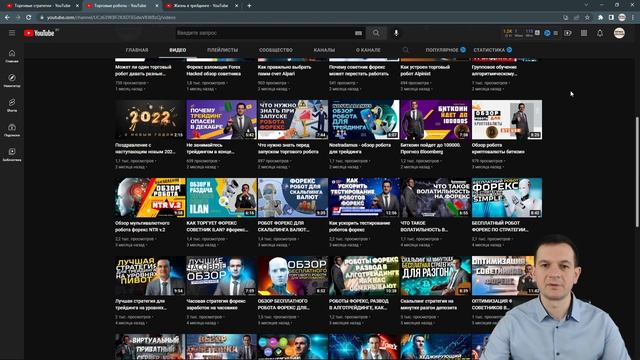The height and width of the screenshot is (360, 640).
Task: Click the page vertical scrollbar
Action: click(637, 171)
